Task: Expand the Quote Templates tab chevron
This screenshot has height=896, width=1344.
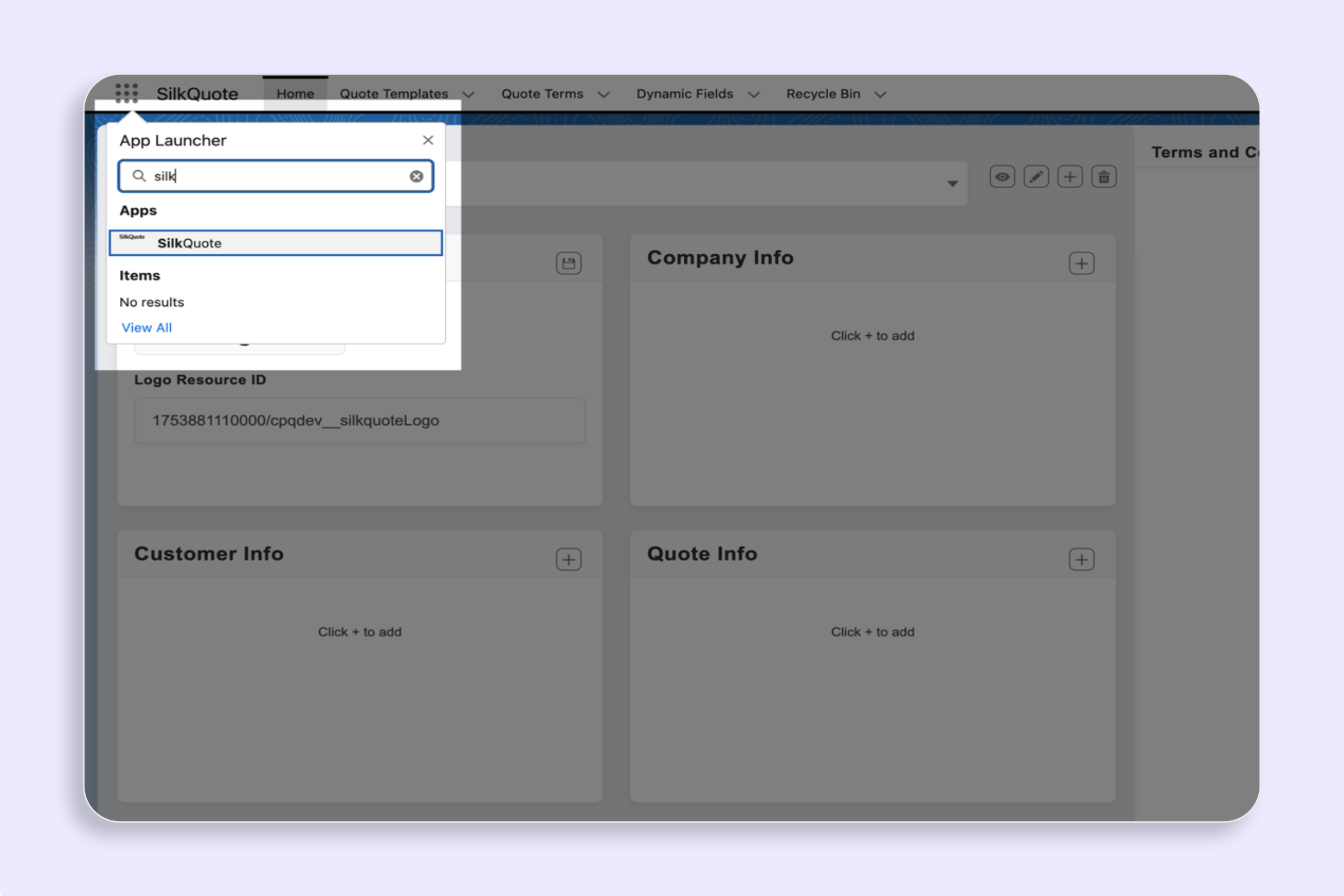Action: tap(469, 94)
